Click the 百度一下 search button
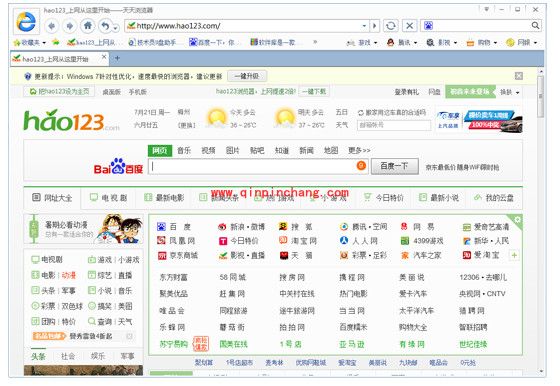 [x=395, y=166]
